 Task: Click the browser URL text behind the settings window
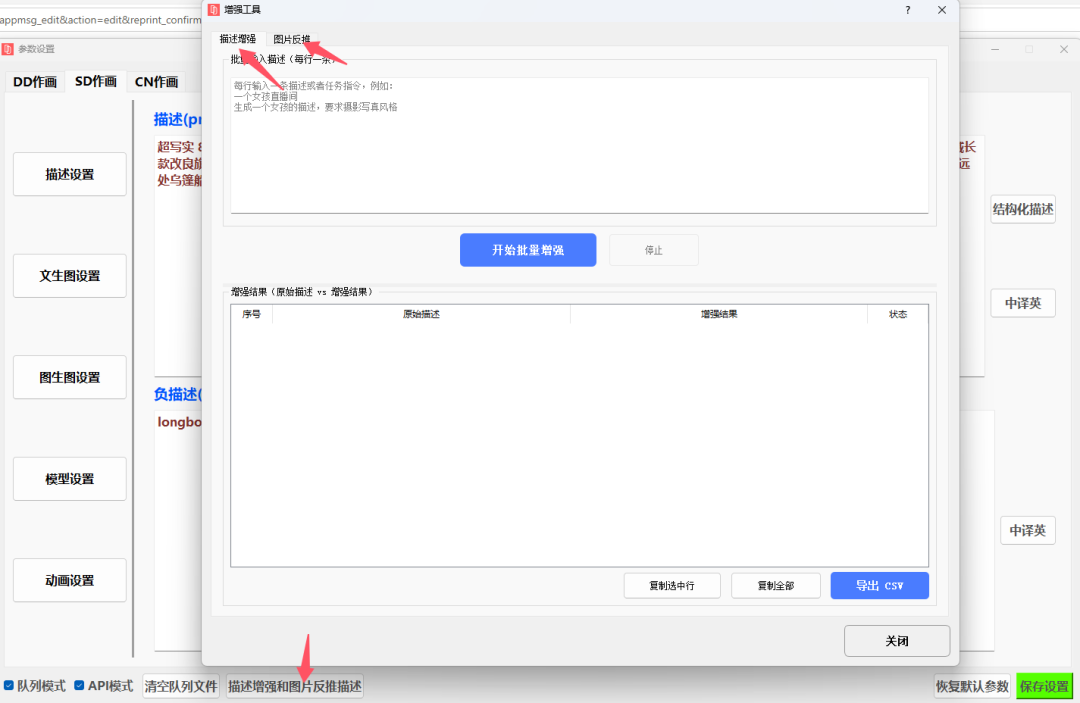(x=101, y=20)
